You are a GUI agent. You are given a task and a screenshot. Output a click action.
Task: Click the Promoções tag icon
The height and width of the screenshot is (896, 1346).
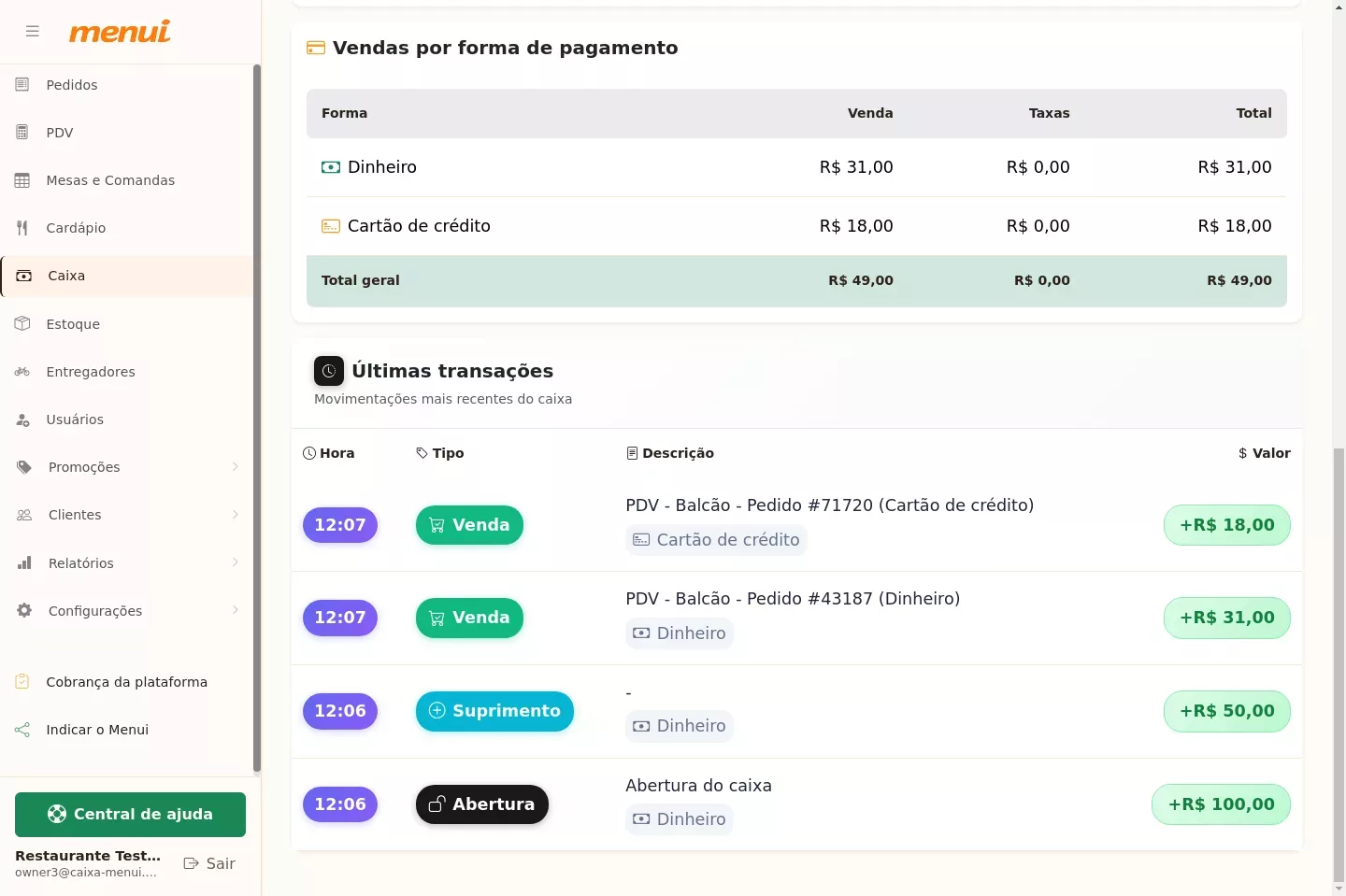click(24, 467)
